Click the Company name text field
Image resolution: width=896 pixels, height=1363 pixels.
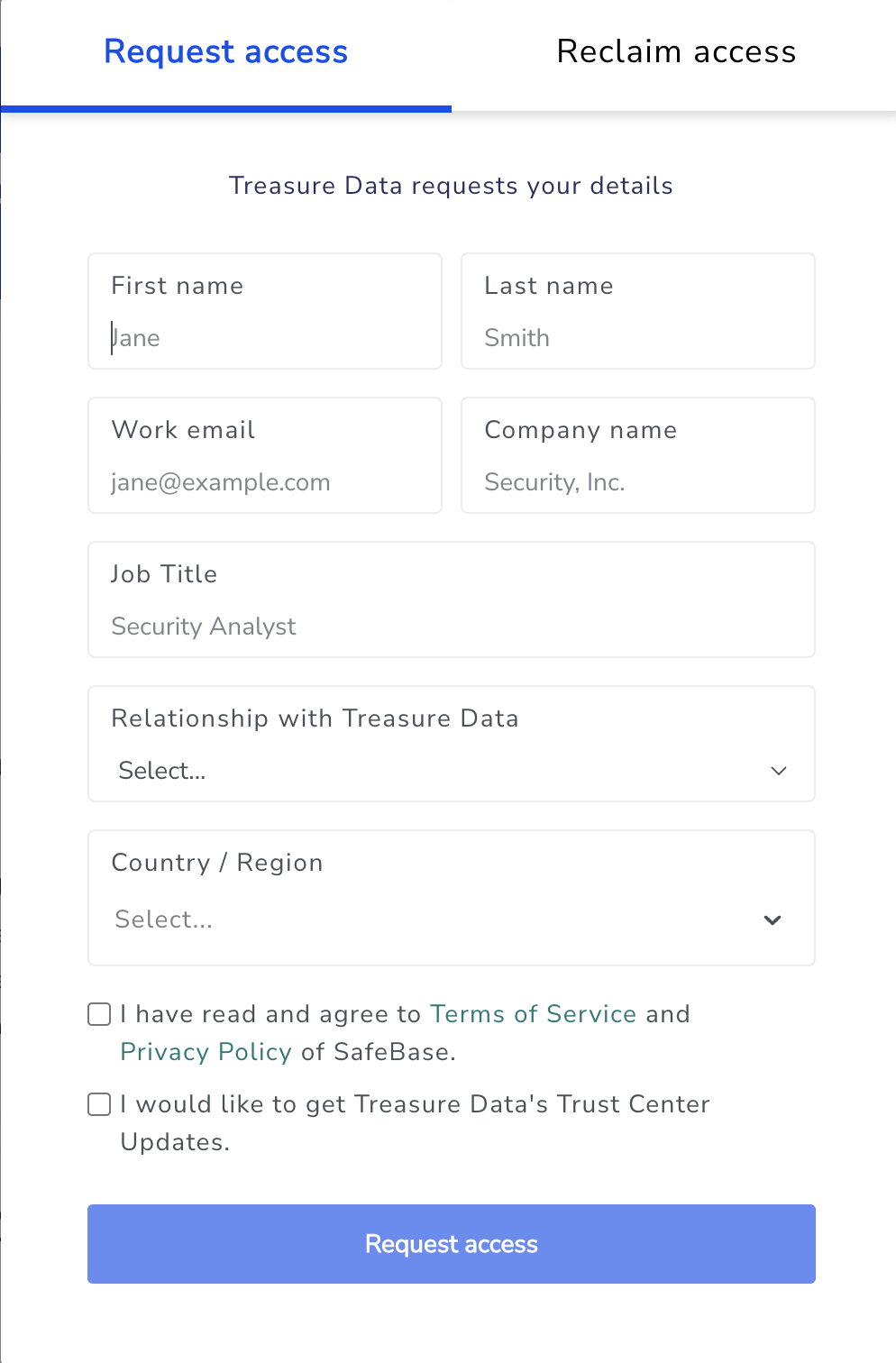638,482
